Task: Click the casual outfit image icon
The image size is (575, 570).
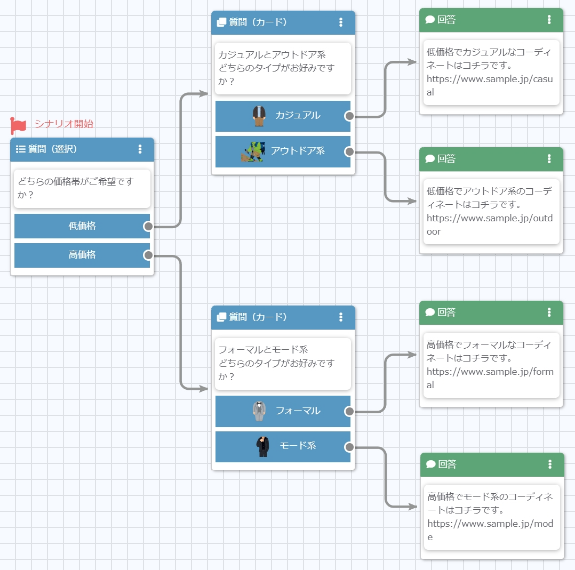Action: point(259,116)
